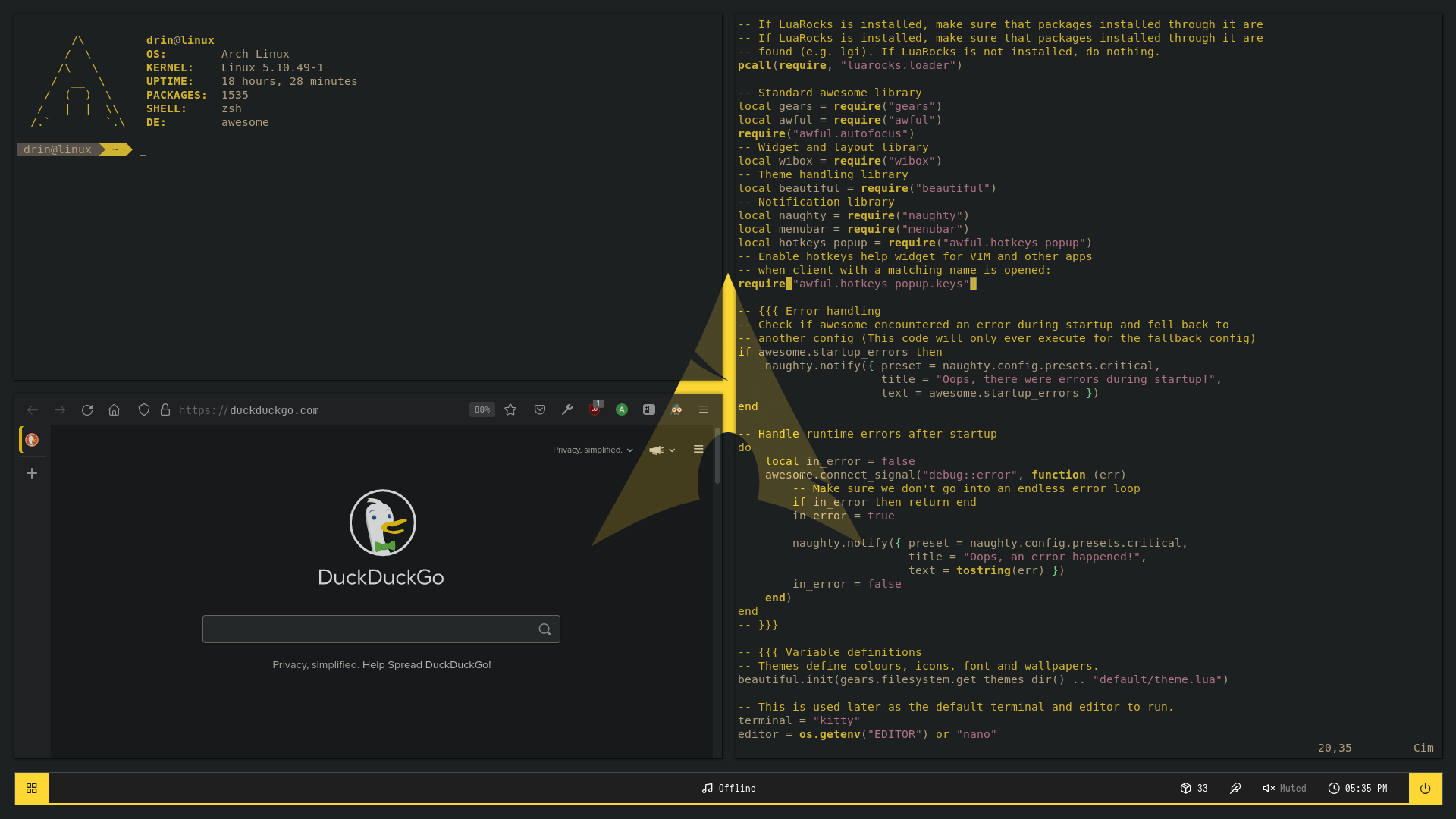
Task: Bookmark the DuckDuckGo page via star icon
Action: point(510,409)
